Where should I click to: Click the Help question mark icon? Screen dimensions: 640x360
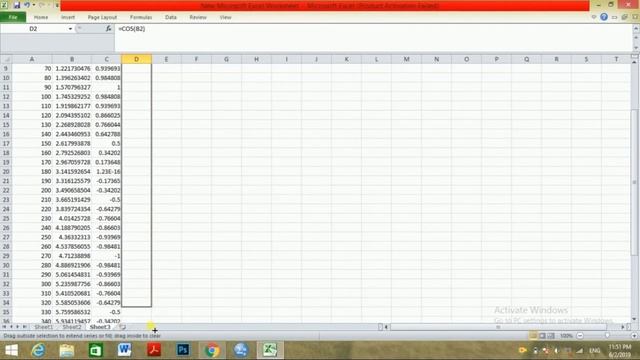[604, 17]
